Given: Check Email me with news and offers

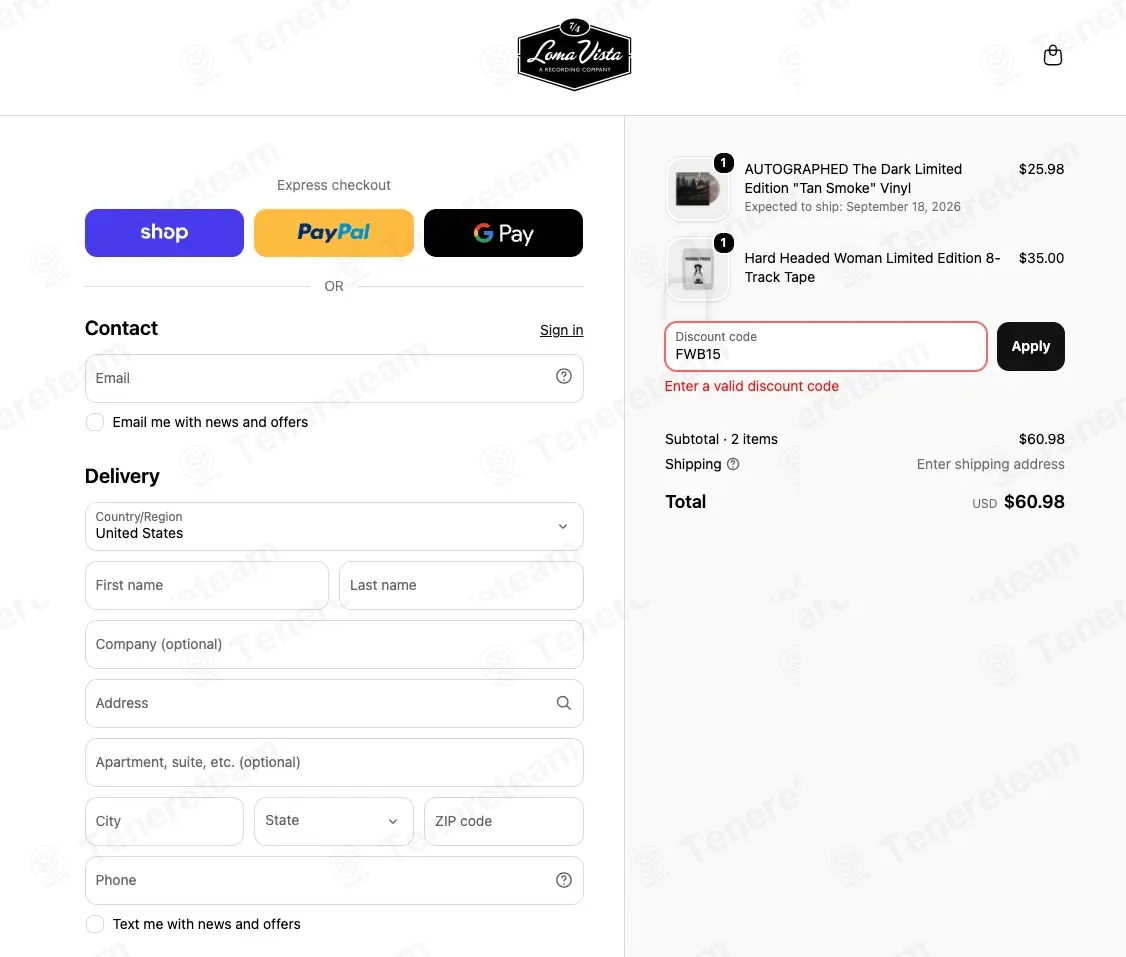Looking at the screenshot, I should pos(95,422).
